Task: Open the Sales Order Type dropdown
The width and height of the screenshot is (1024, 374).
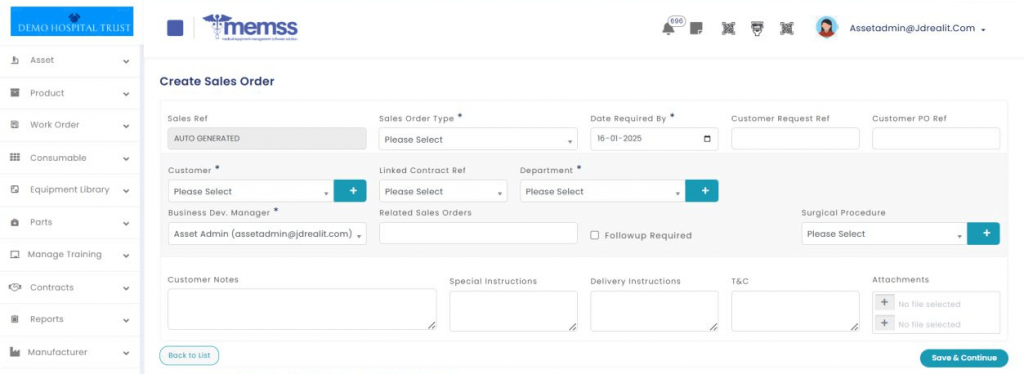Action: (478, 139)
